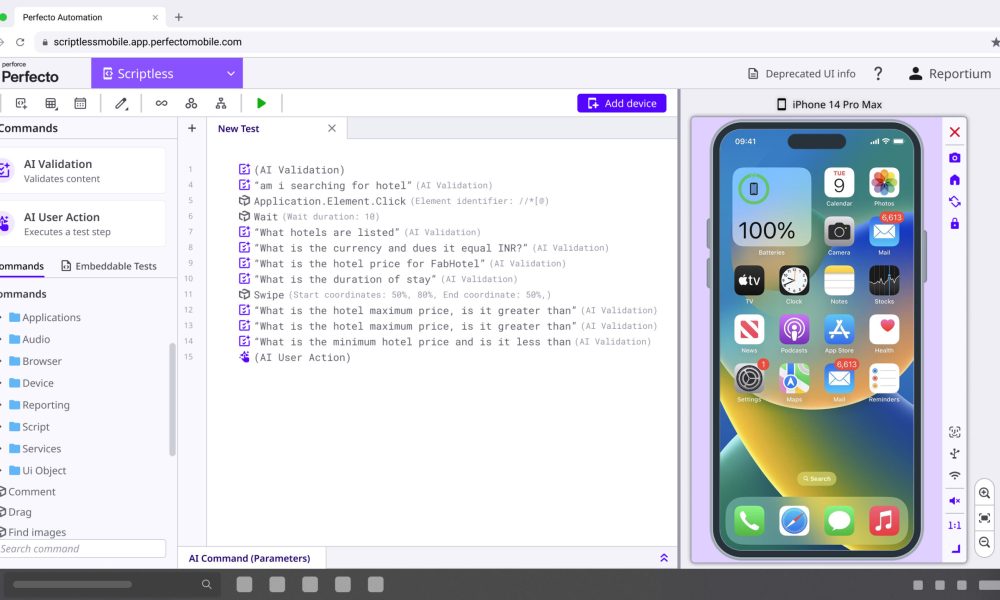Expand the Applications command category
This screenshot has height=600, width=1000.
[52, 317]
